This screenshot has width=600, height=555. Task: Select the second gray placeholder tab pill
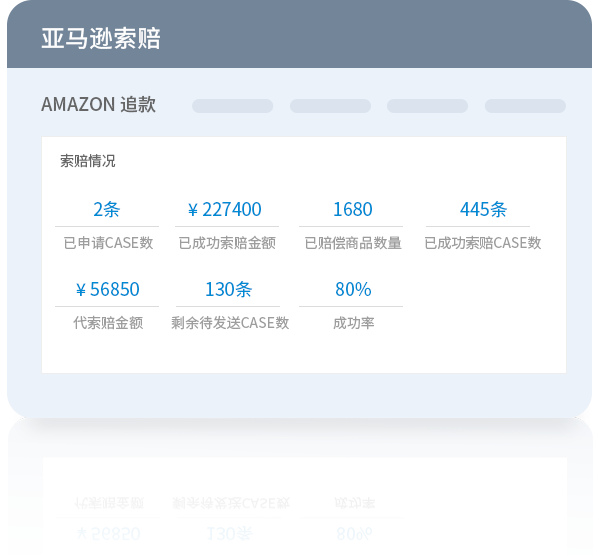pos(330,106)
